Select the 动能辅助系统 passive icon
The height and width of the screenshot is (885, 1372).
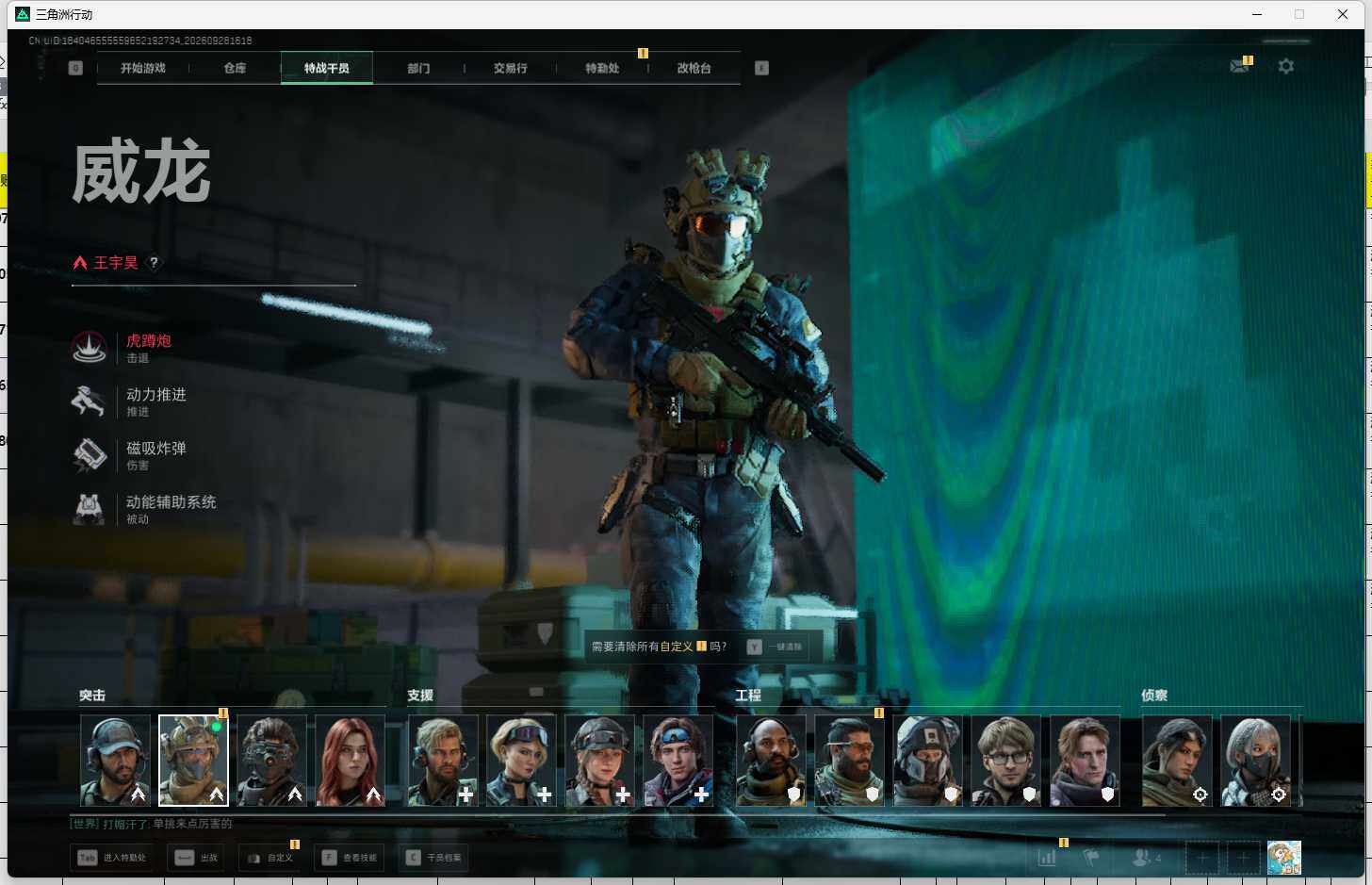(90, 509)
